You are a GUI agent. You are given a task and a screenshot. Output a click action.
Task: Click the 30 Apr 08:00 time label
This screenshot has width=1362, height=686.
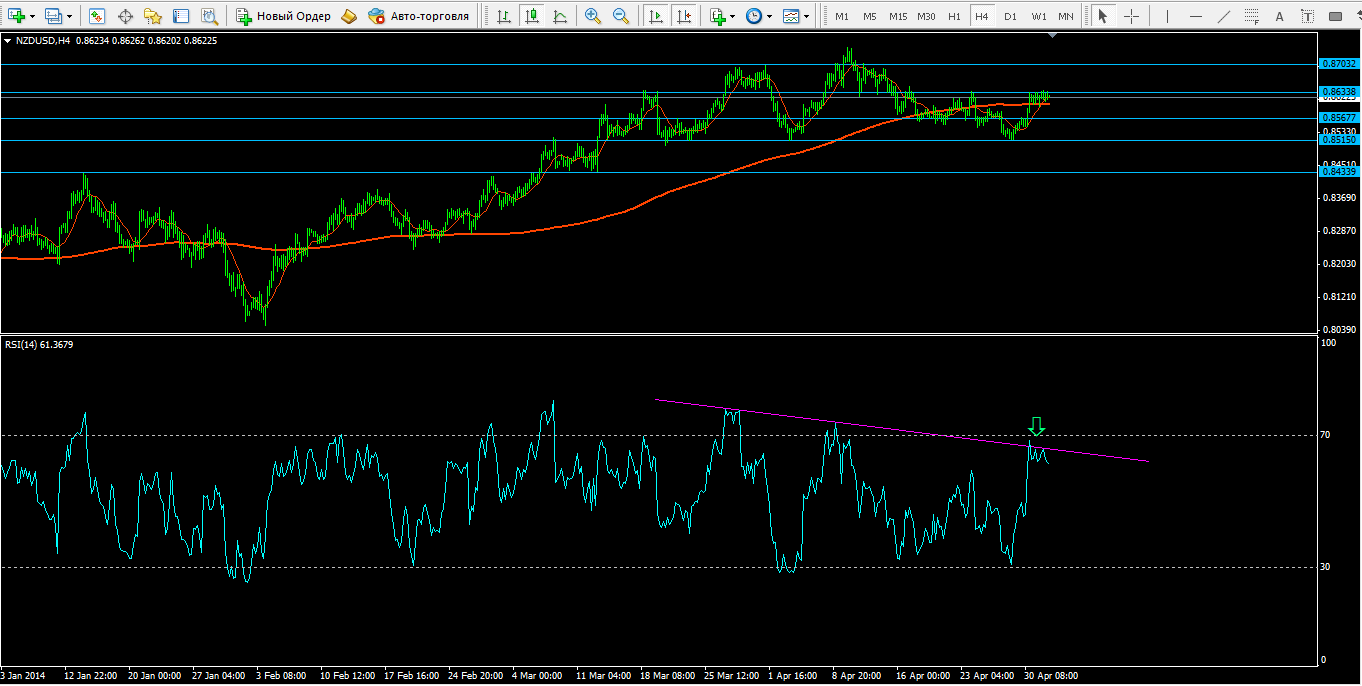tap(1051, 676)
